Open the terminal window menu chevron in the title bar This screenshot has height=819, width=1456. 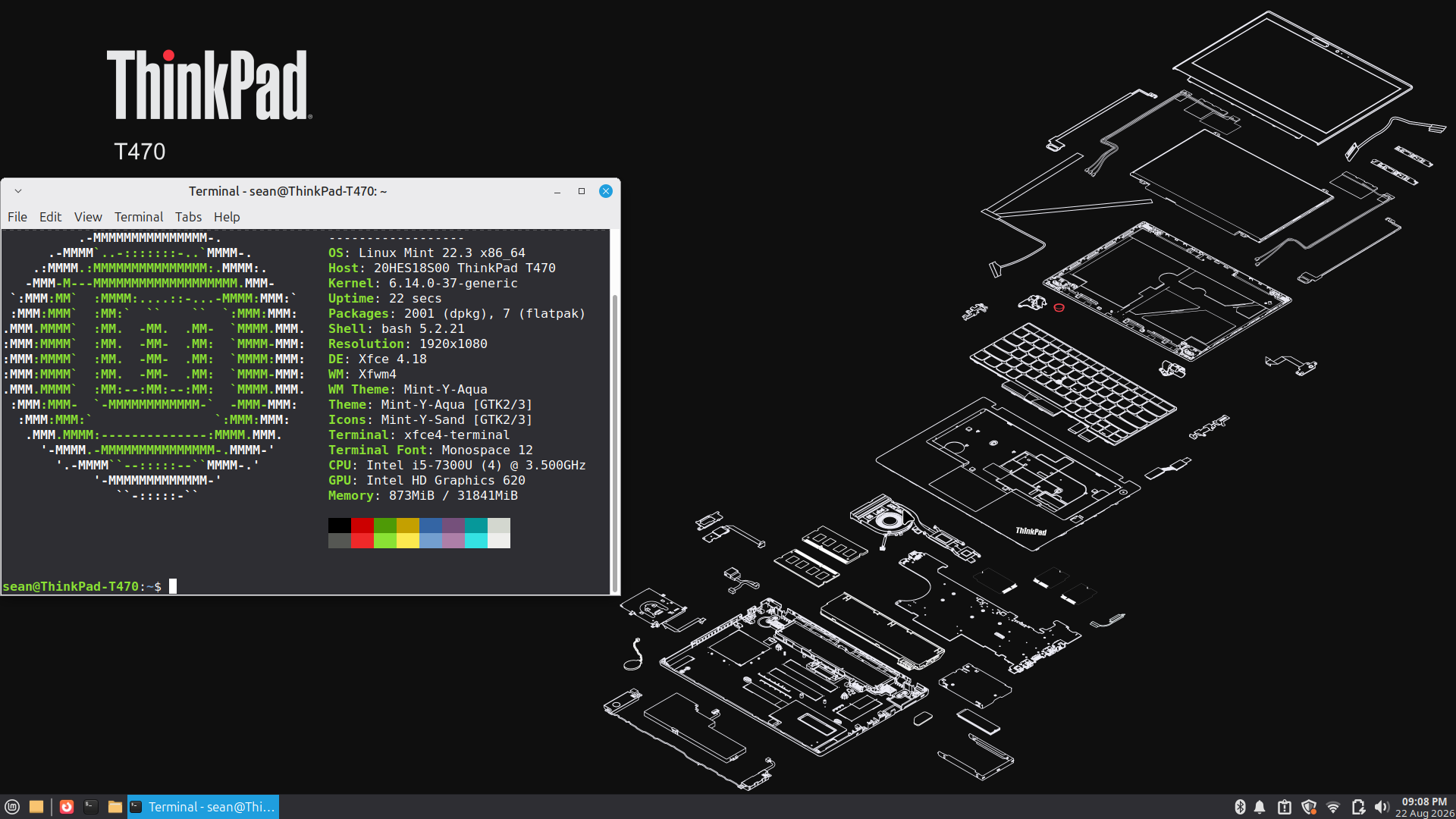pyautogui.click(x=18, y=191)
